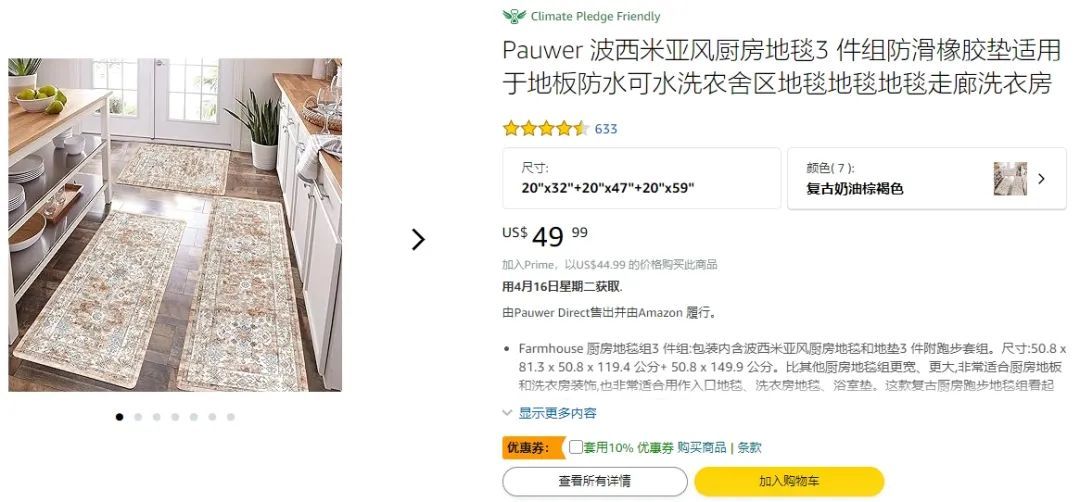This screenshot has height=502, width=1080.
Task: Jump to fourth carousel image dot
Action: [176, 417]
